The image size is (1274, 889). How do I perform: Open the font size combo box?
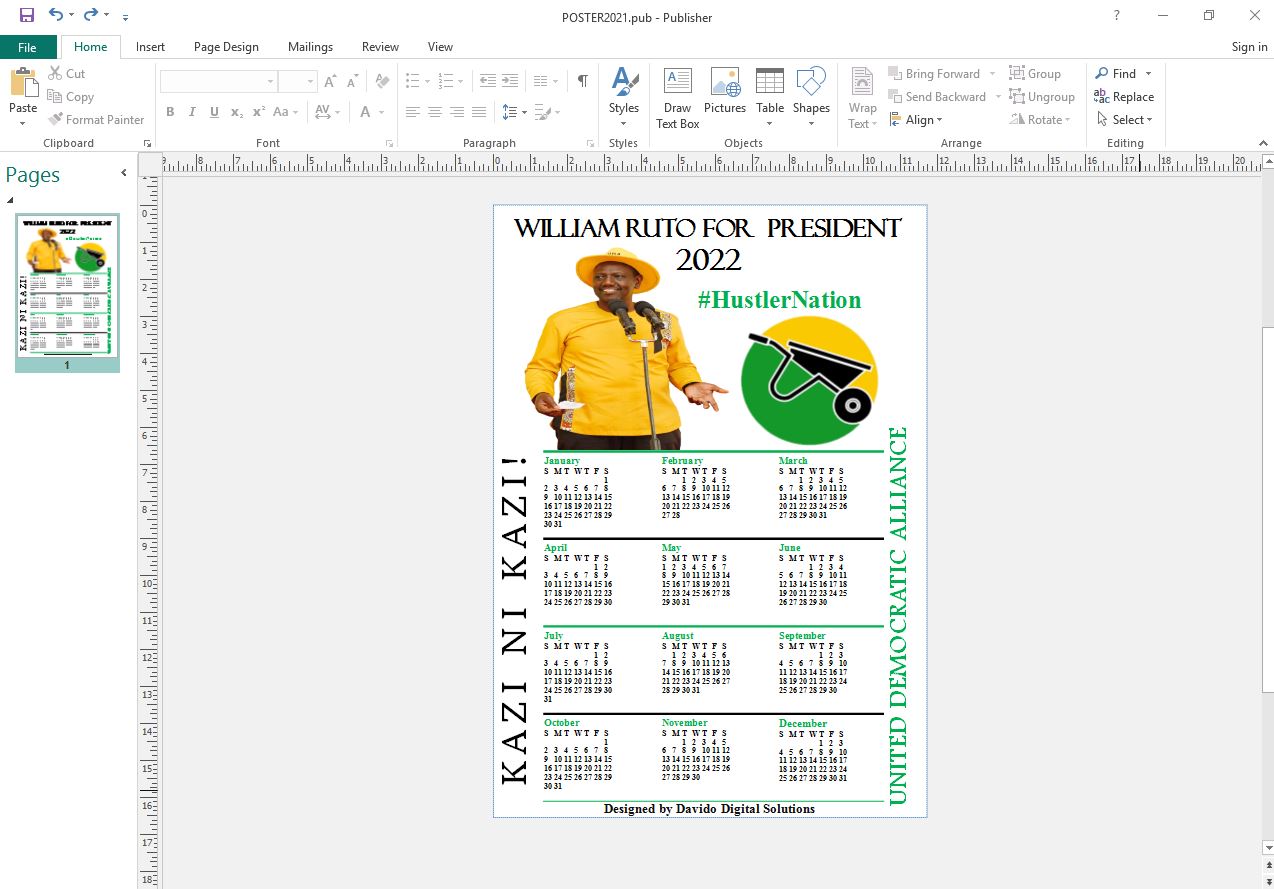point(298,81)
